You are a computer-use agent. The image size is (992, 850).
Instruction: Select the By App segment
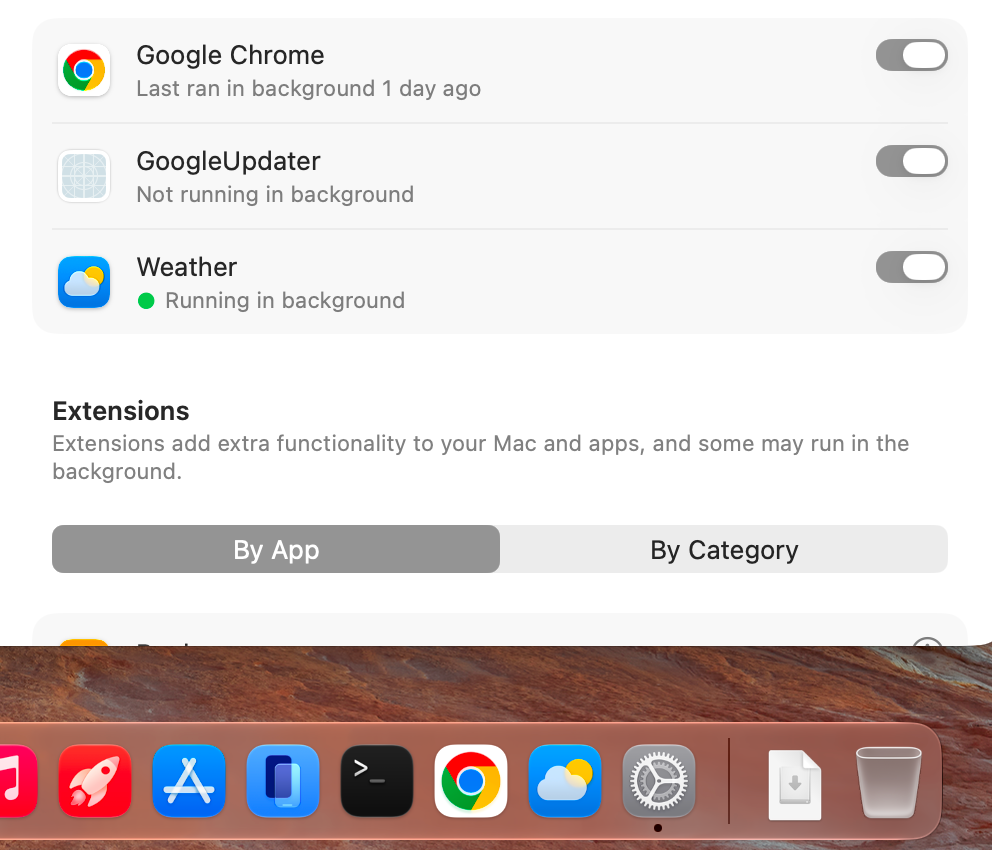[x=276, y=549]
